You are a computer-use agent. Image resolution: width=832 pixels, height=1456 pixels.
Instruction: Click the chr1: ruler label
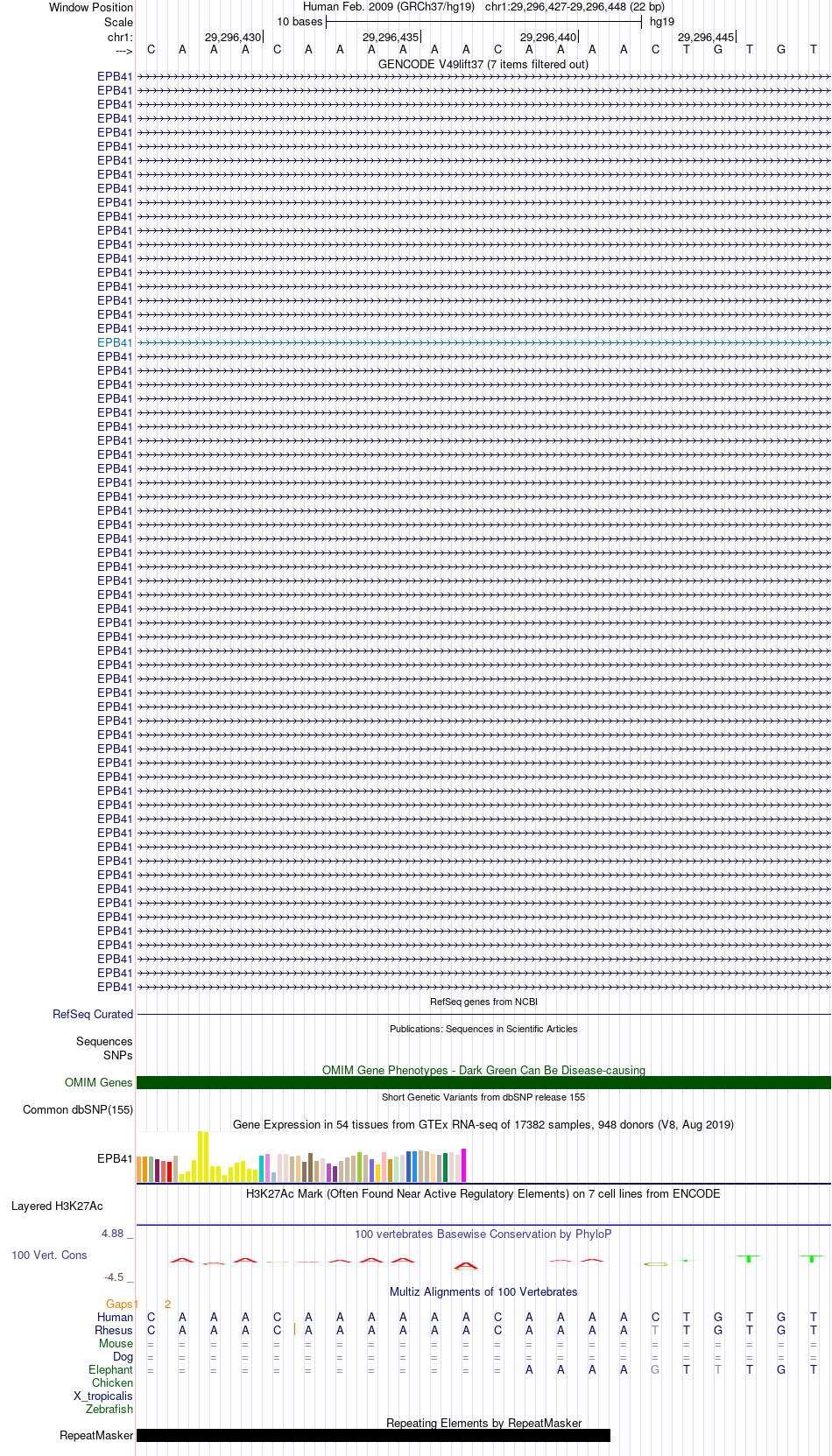[120, 37]
